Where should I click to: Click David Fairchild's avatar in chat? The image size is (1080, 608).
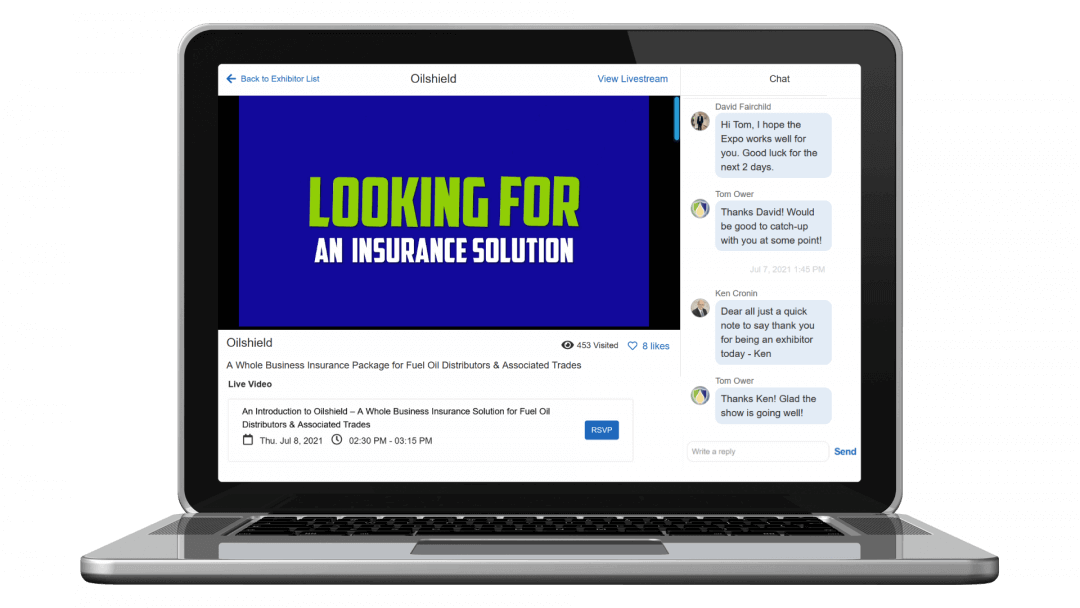[700, 121]
